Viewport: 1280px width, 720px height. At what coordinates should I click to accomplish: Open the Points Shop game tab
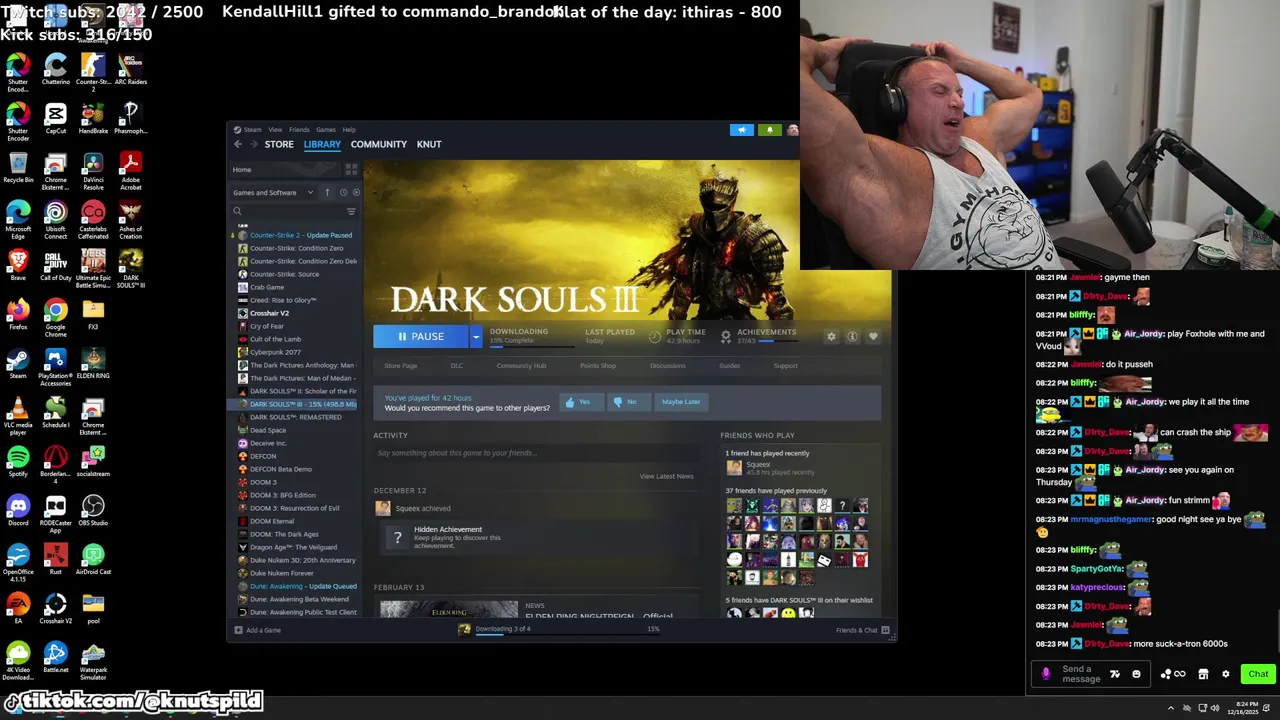point(598,366)
